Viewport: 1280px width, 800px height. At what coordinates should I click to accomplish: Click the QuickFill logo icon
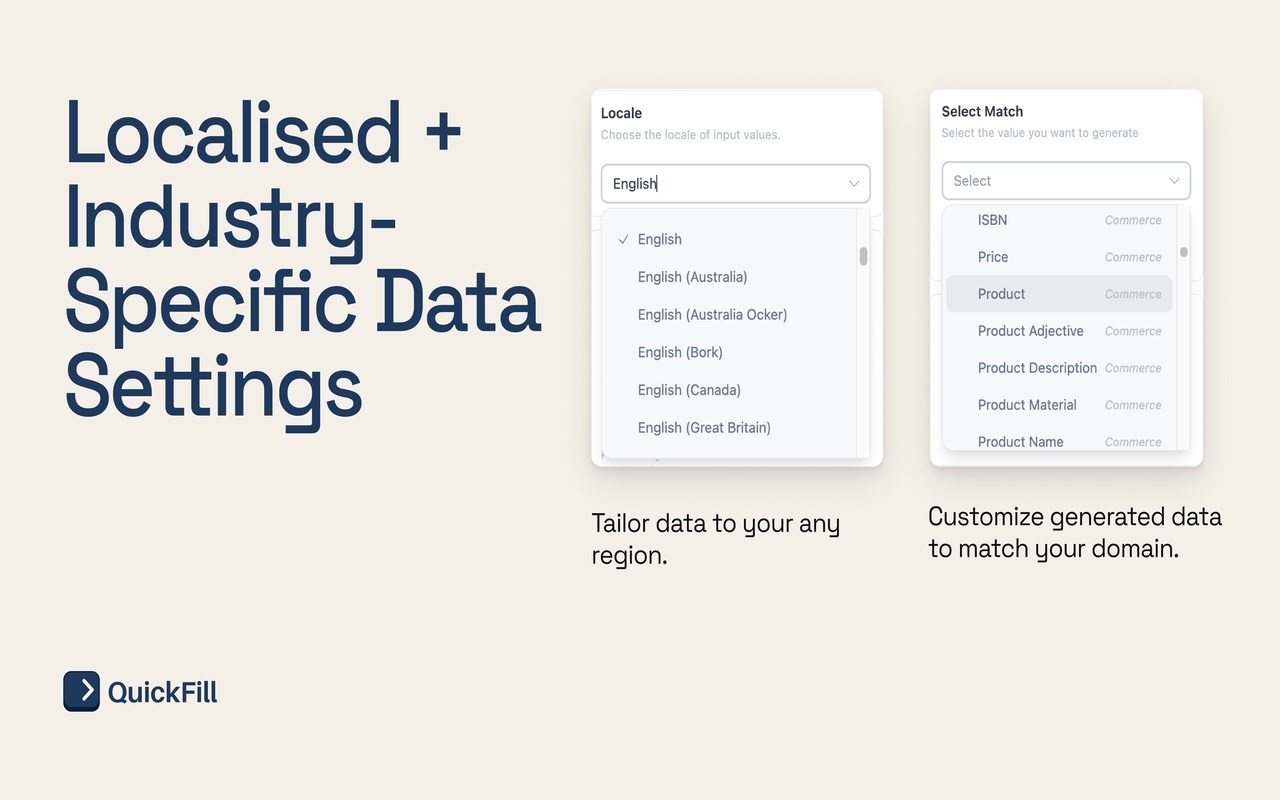(81, 691)
